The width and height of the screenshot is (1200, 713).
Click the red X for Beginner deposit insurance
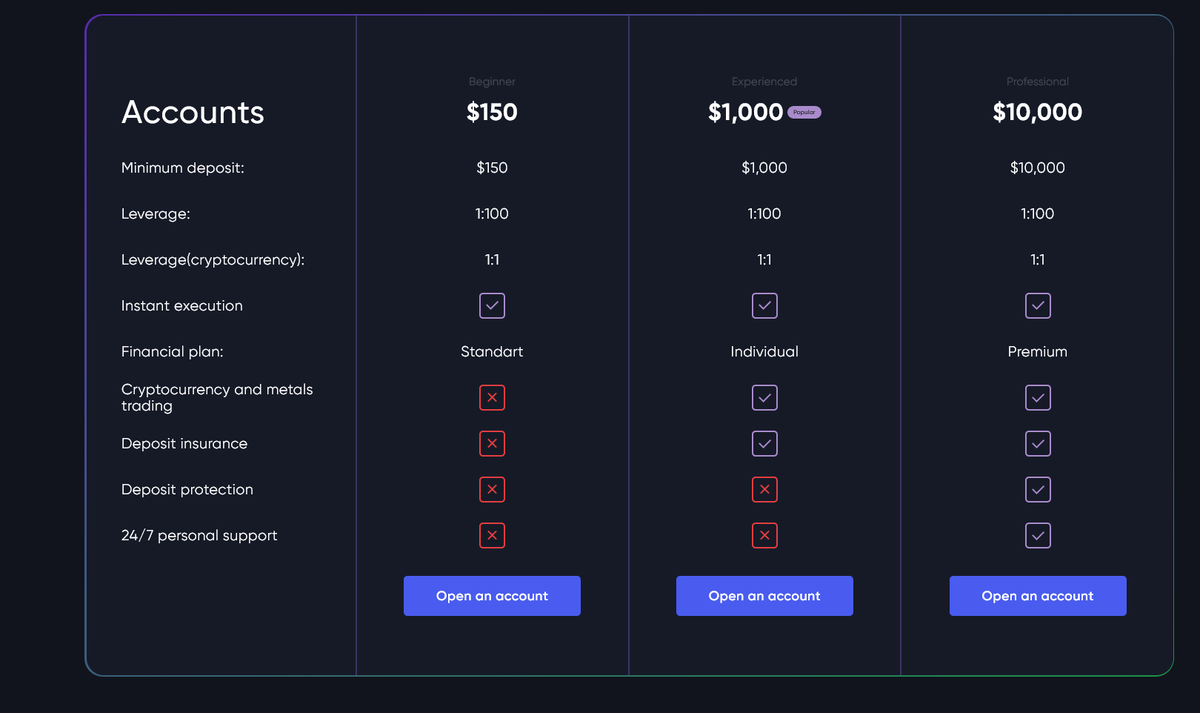tap(492, 443)
